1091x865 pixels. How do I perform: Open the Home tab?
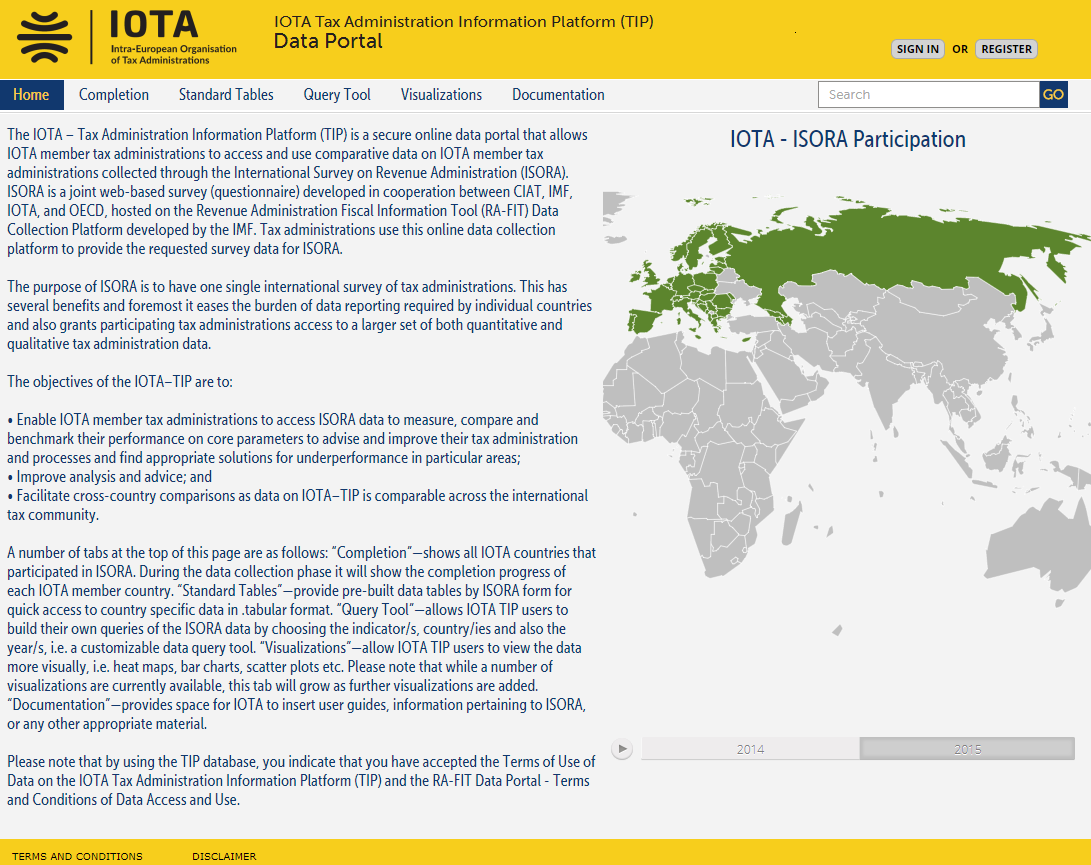pos(31,95)
